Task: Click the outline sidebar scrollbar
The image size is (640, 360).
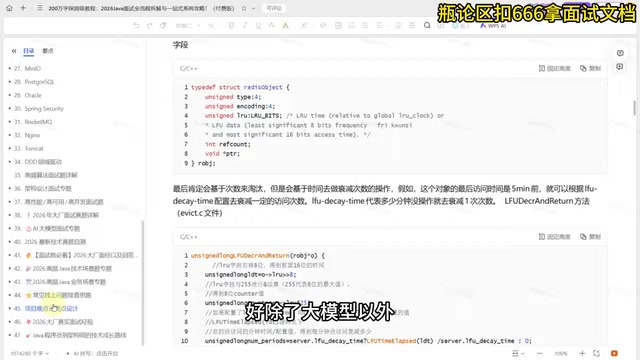Action: [x=143, y=283]
